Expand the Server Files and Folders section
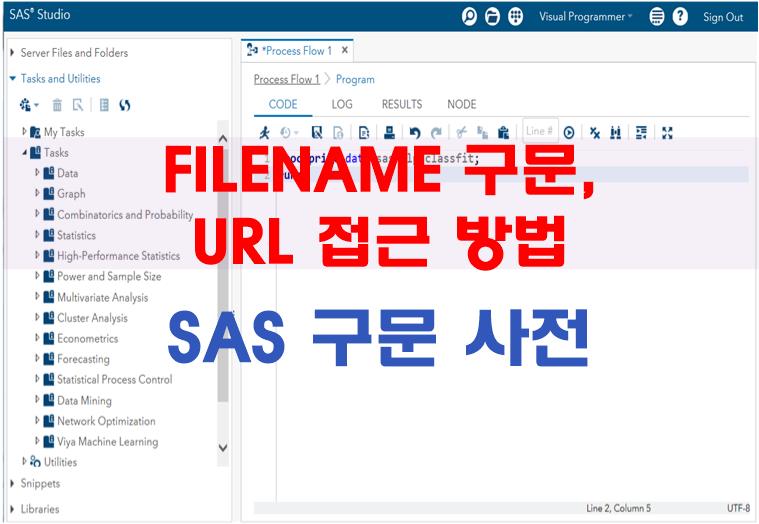The width and height of the screenshot is (759, 524). (13, 52)
